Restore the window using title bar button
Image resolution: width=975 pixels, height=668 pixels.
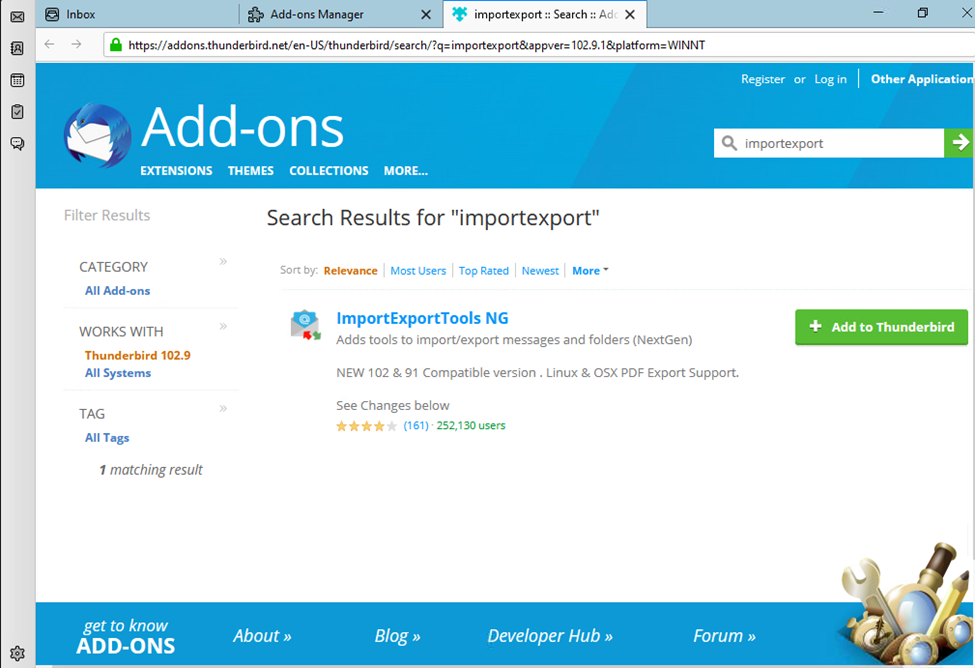(x=923, y=12)
